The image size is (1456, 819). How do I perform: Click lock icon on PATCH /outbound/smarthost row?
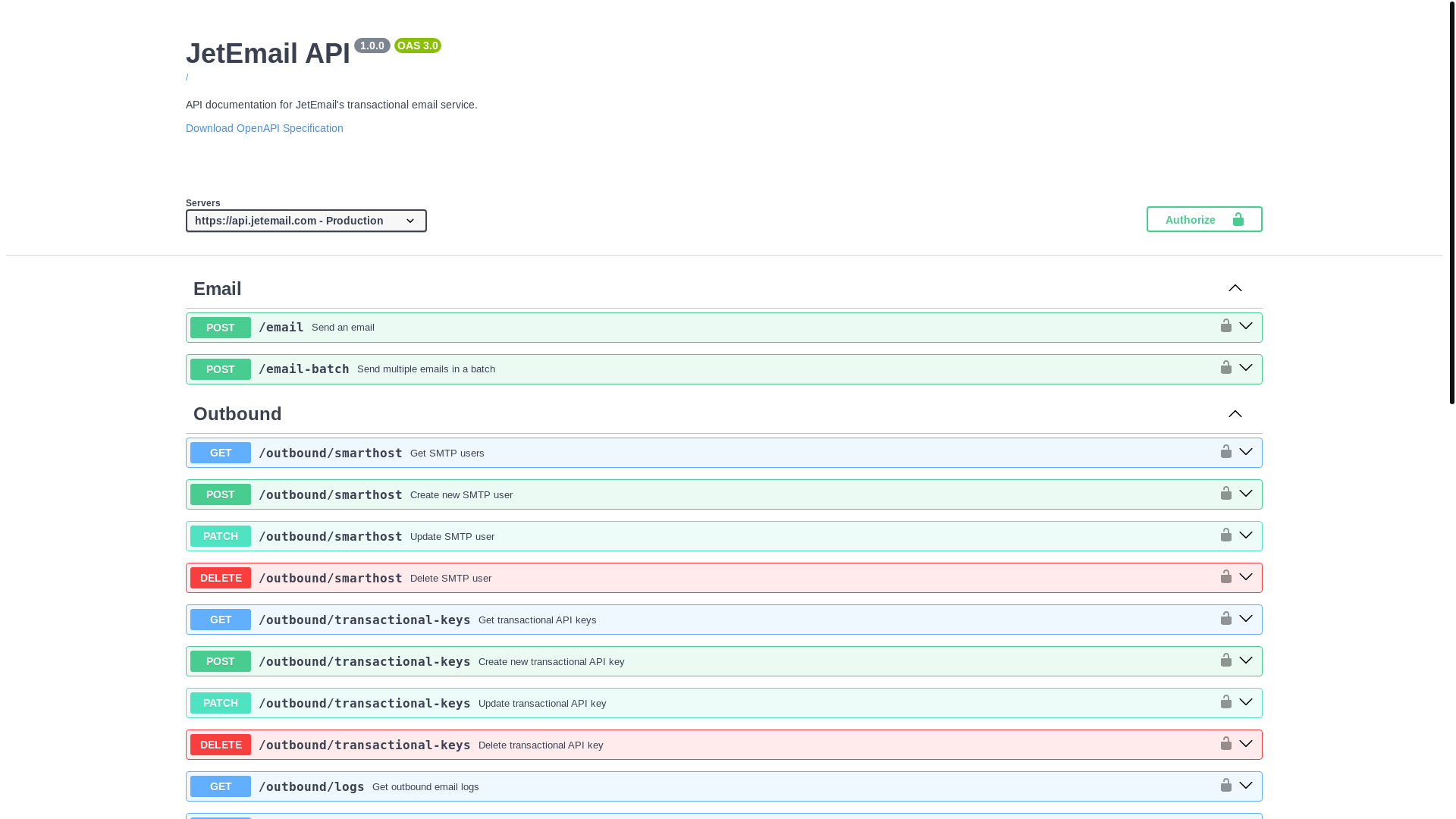1226,535
